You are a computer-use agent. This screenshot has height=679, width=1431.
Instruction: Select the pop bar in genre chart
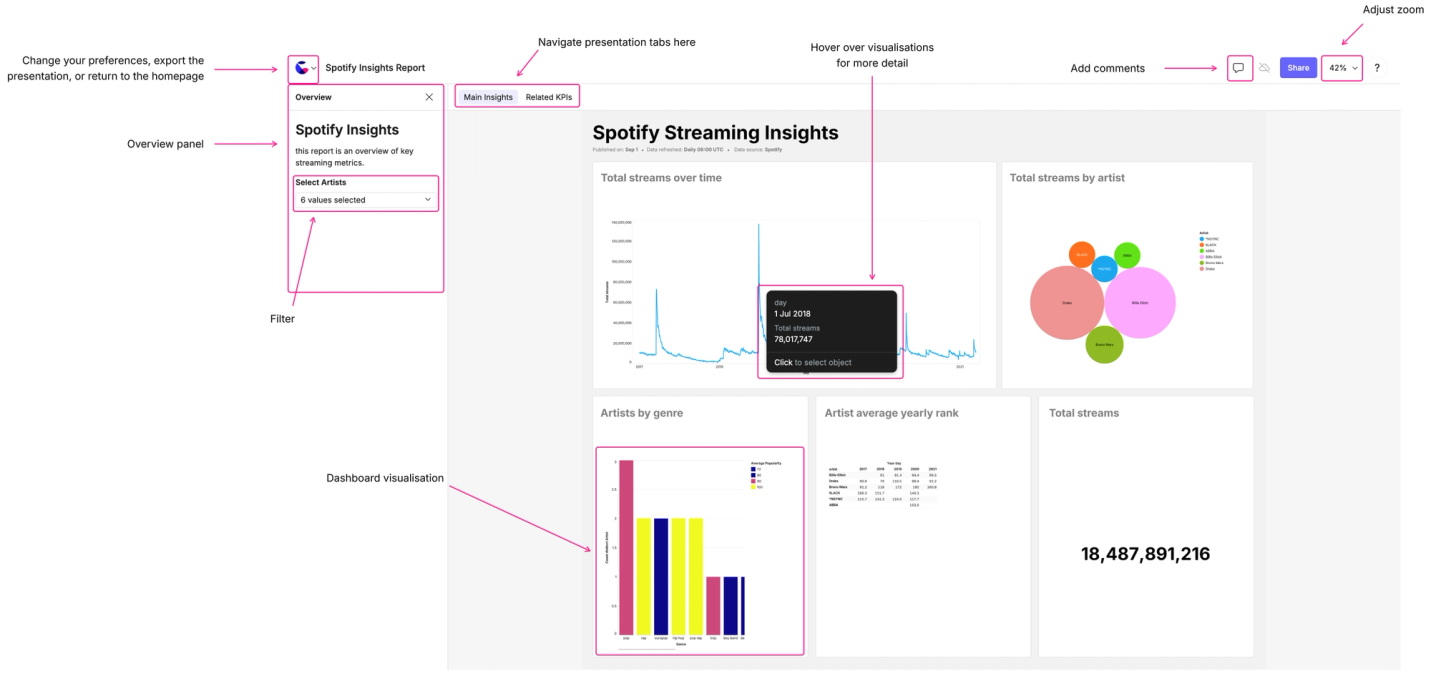[626, 547]
